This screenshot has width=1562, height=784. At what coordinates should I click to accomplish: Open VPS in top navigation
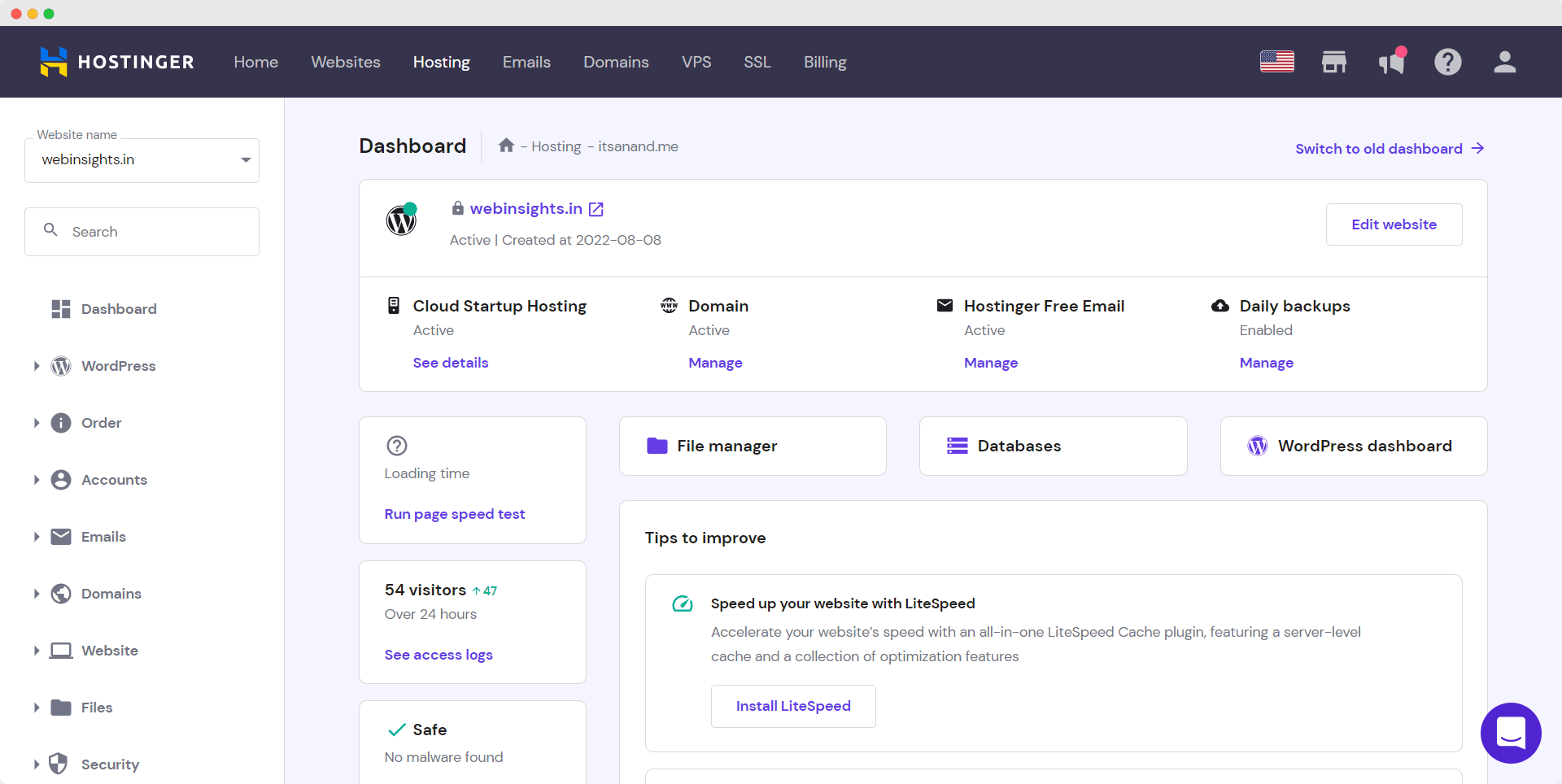696,62
